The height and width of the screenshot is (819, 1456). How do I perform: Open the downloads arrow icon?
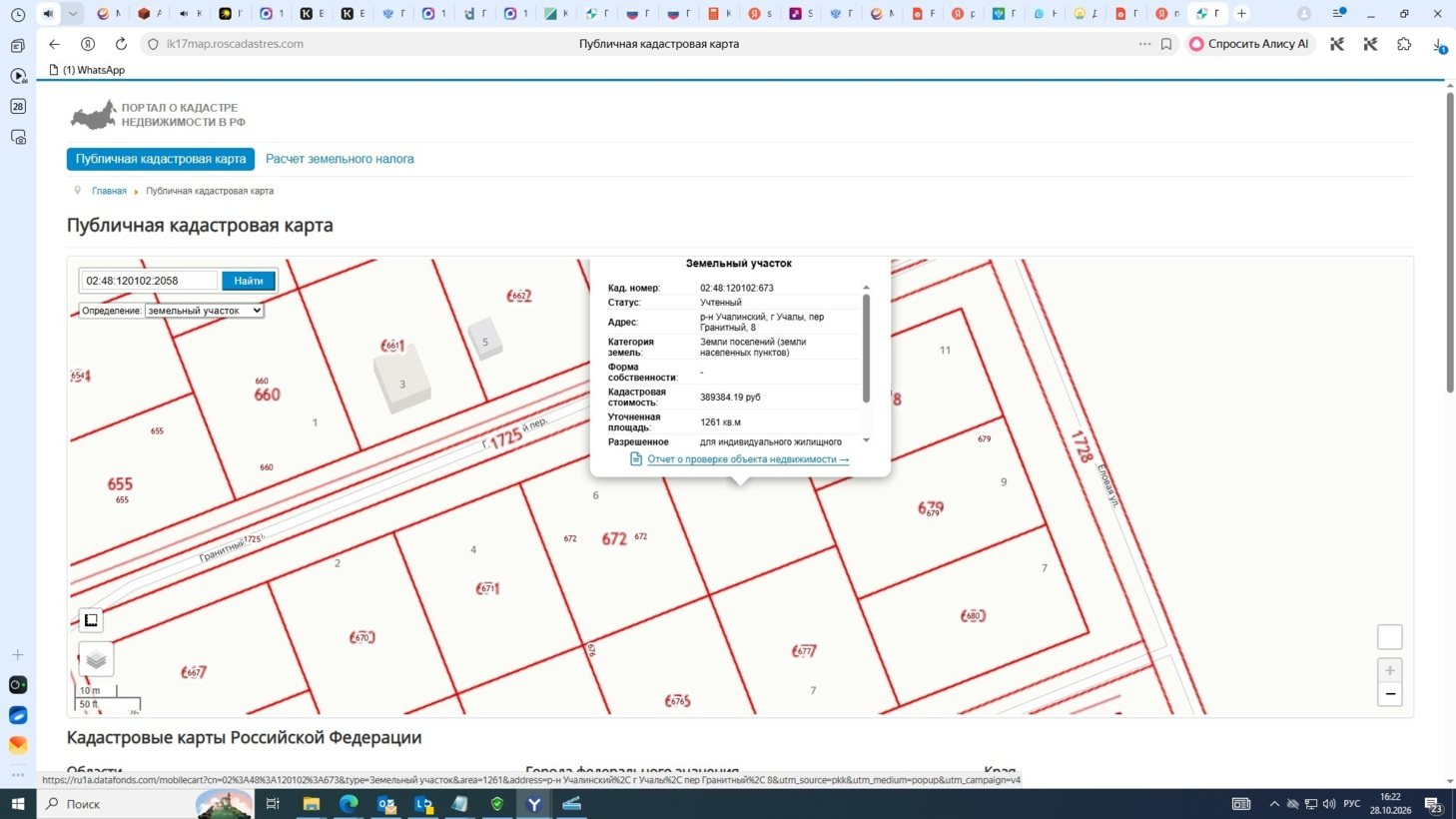click(1438, 45)
